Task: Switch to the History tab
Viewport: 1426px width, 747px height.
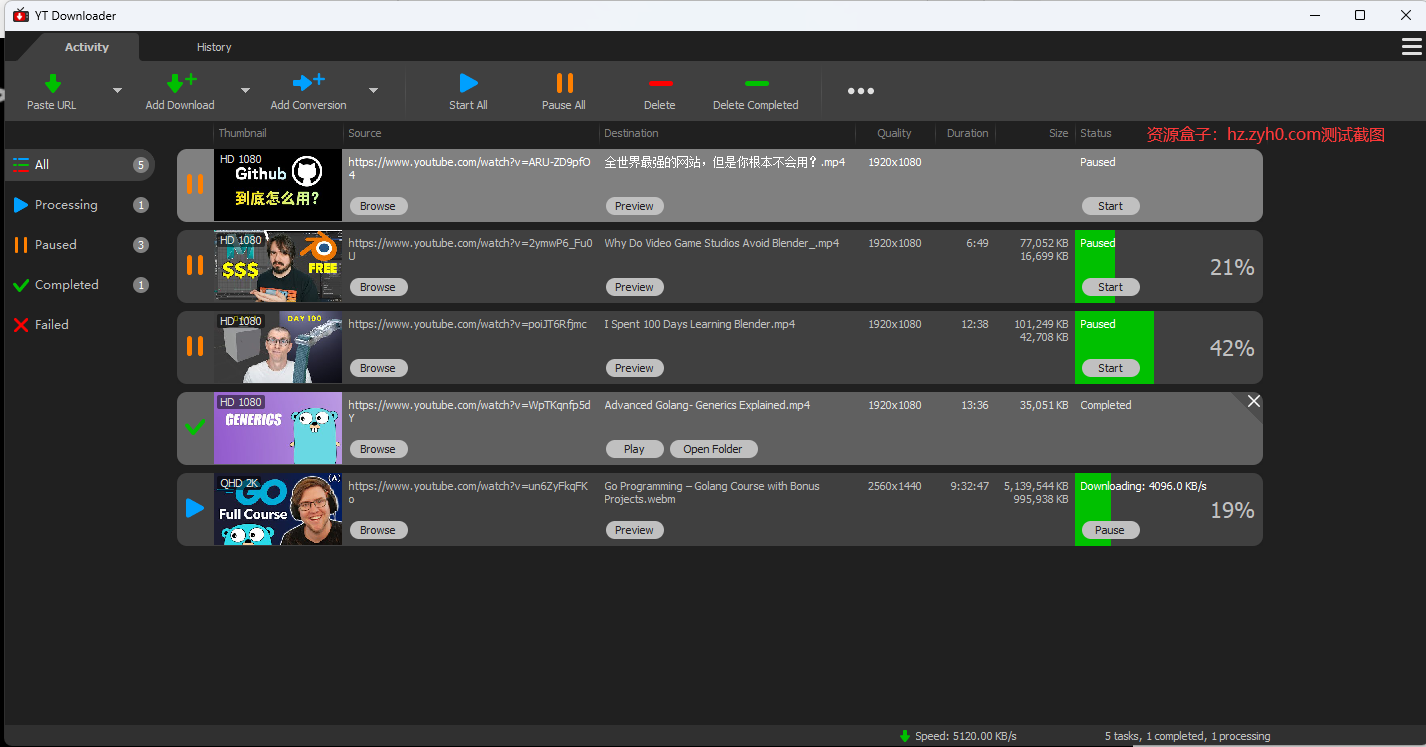Action: pyautogui.click(x=214, y=47)
